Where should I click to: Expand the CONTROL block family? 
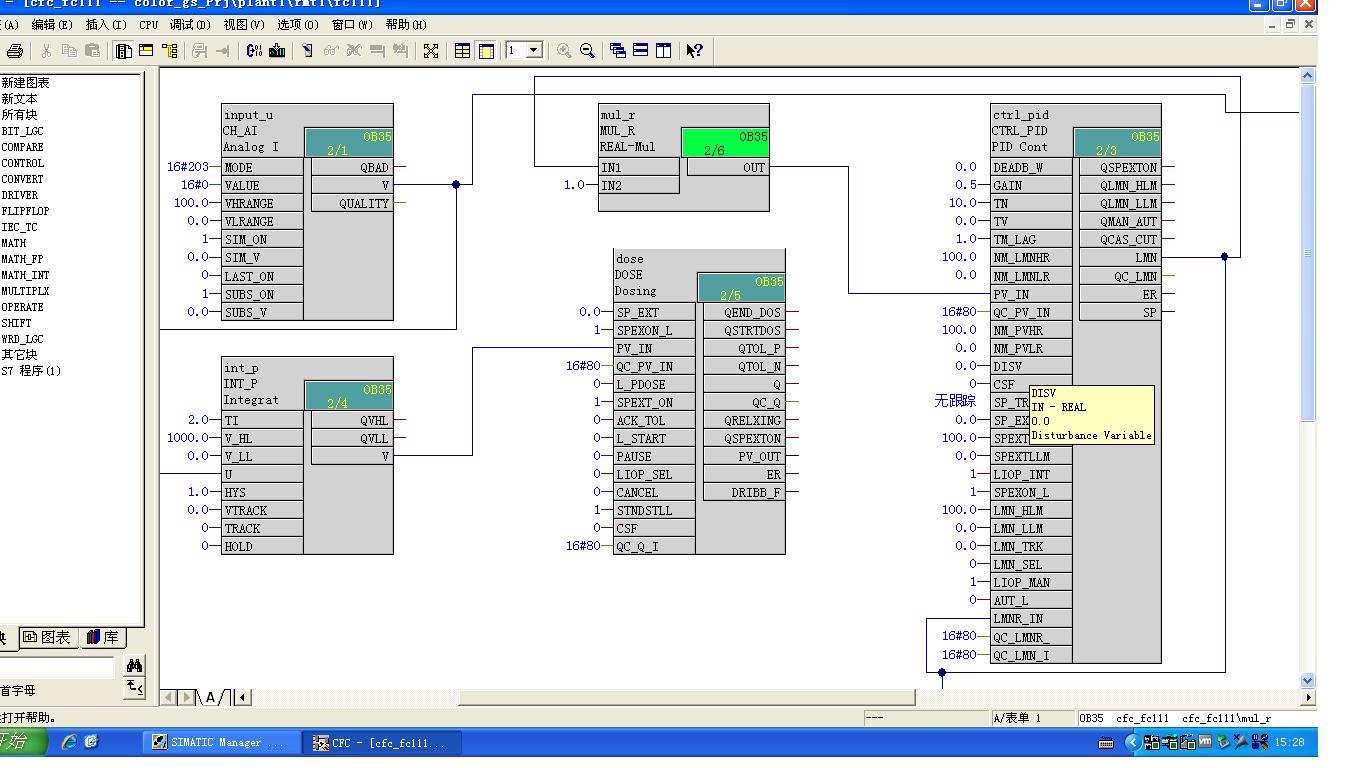click(22, 163)
